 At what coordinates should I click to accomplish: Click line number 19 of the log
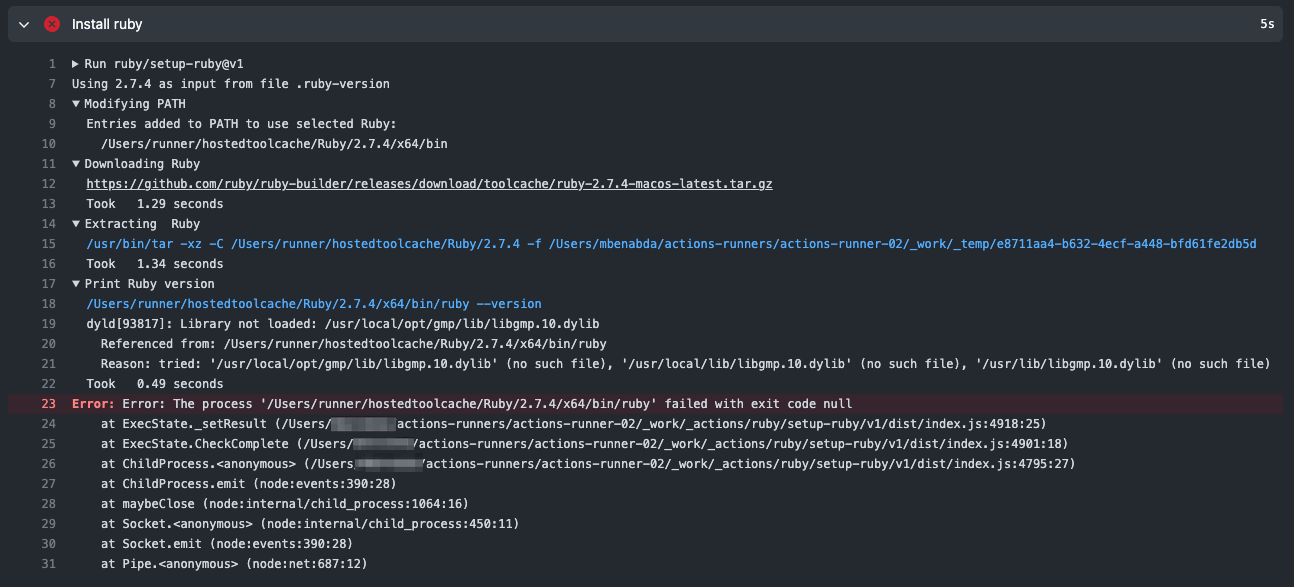(49, 324)
